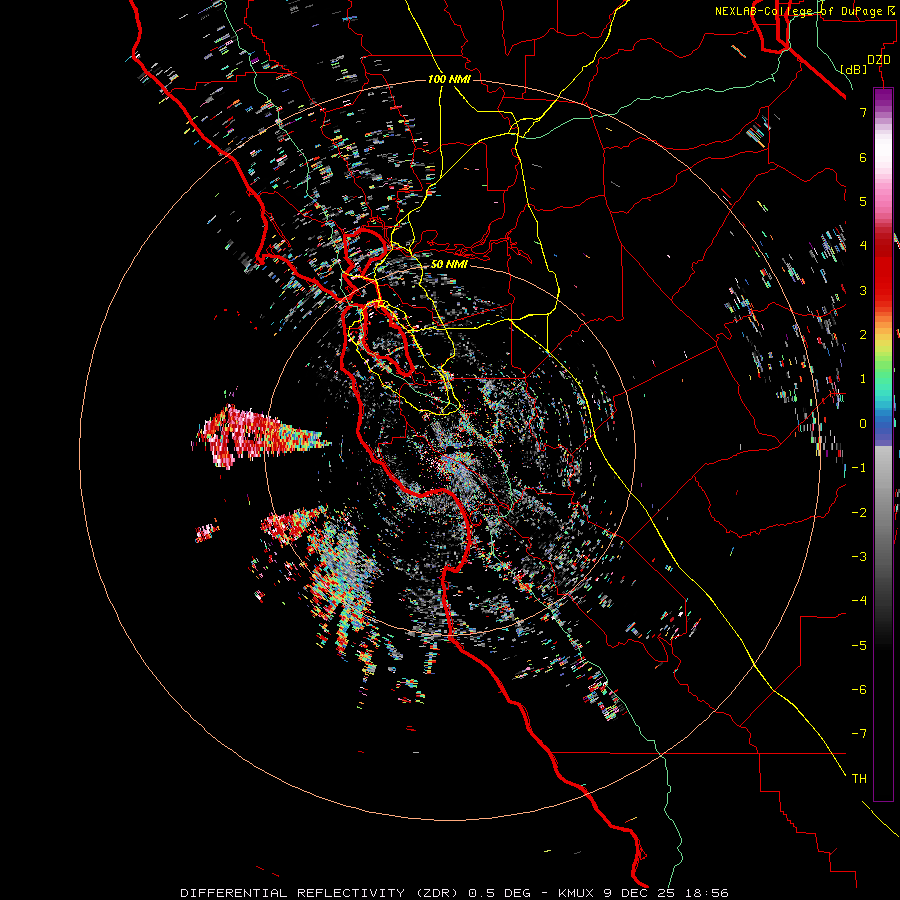This screenshot has width=900, height=900.
Task: Click the green-cyan echo cluster offshore southwest
Action: click(x=342, y=574)
